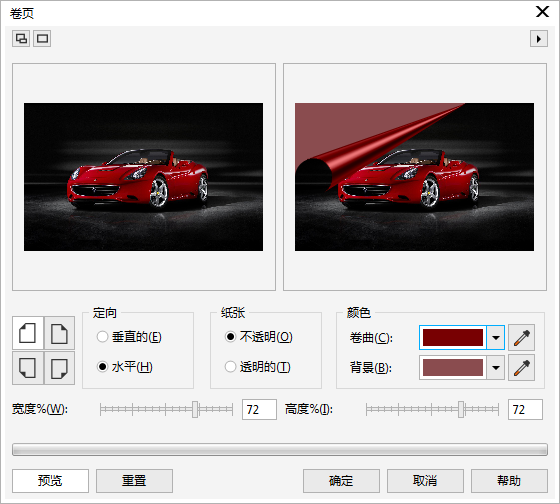Pick curl color with the 卷曲 eyedropper

[521, 338]
